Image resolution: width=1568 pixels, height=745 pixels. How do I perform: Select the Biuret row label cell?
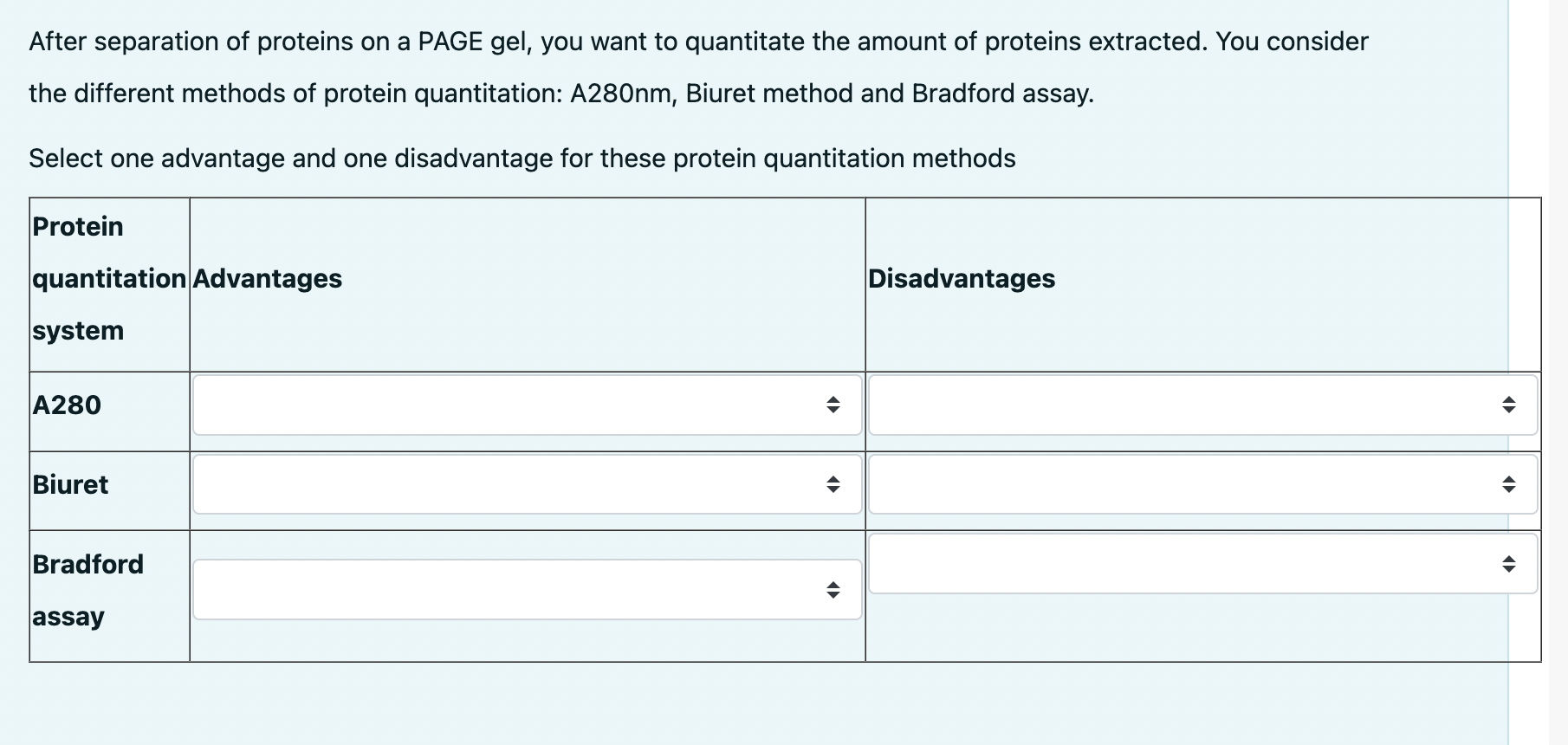click(x=70, y=484)
